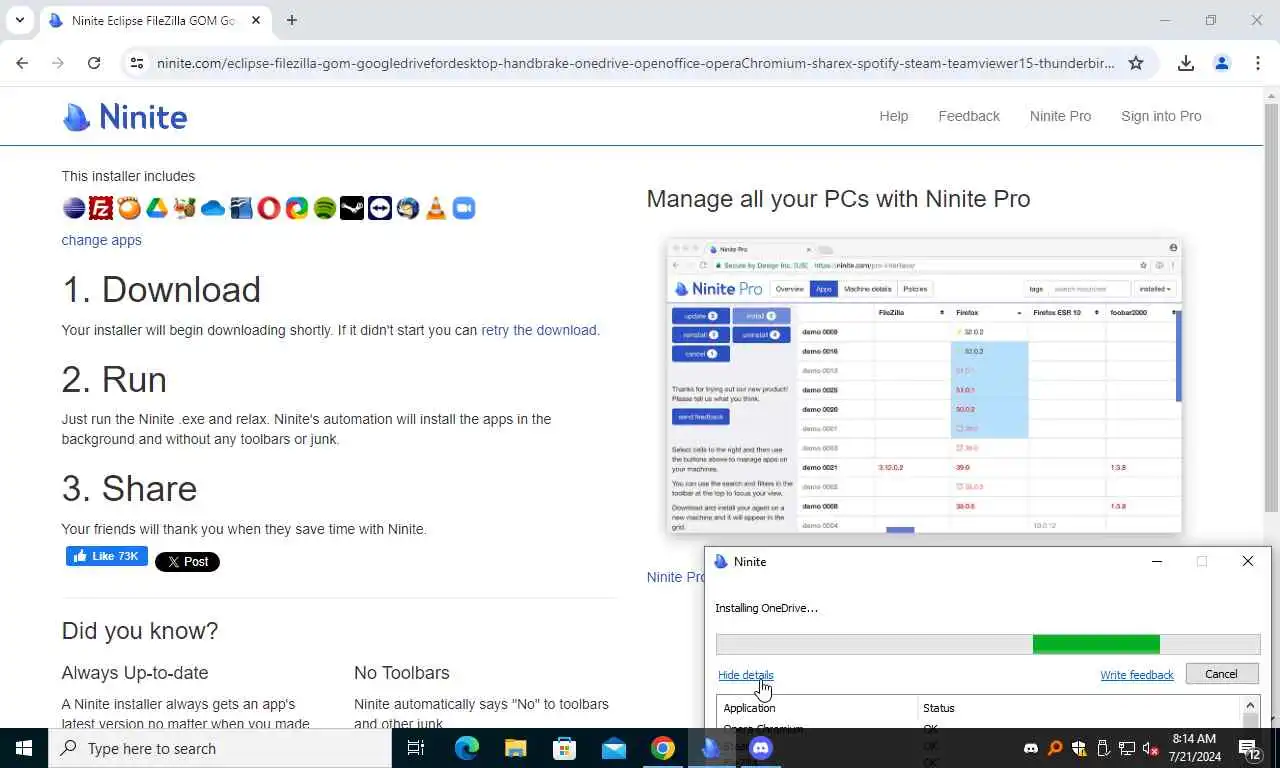Open Microsoft Store from taskbar

pos(565,748)
